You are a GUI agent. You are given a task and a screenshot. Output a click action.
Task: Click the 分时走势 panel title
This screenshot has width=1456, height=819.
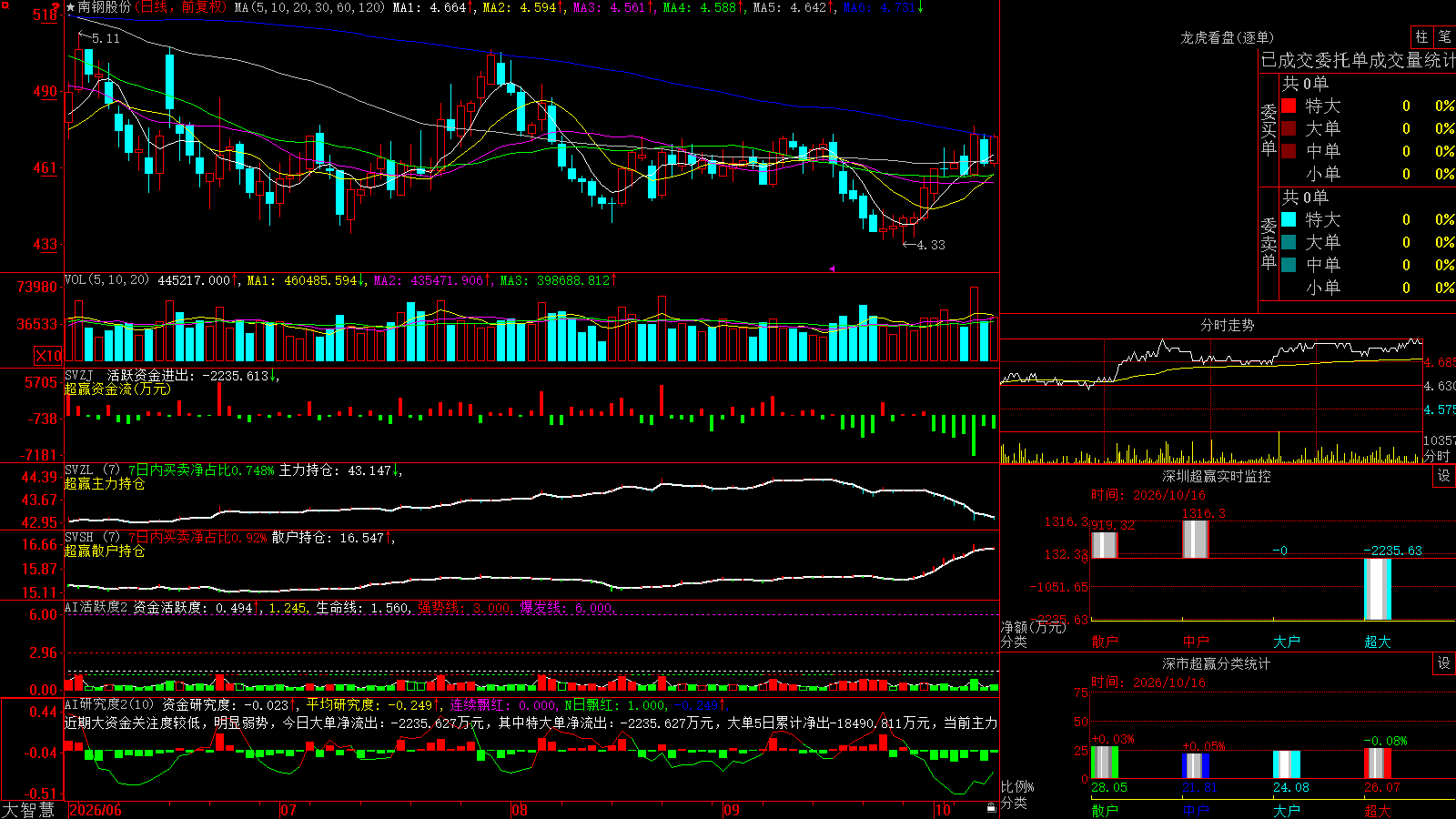pos(1227,325)
